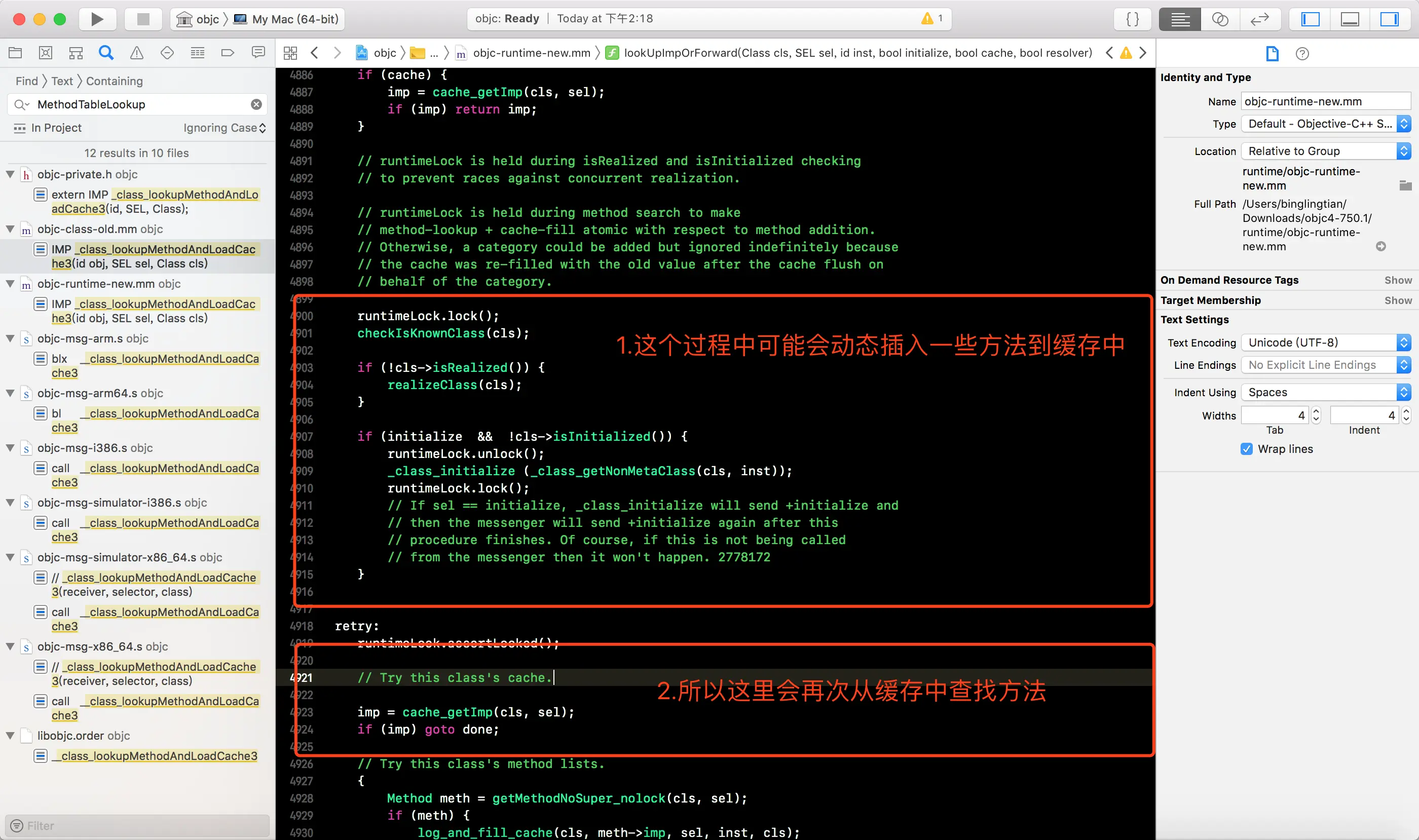Click the code snippets library braces icon
Screen dimensions: 1419x840
1133,19
